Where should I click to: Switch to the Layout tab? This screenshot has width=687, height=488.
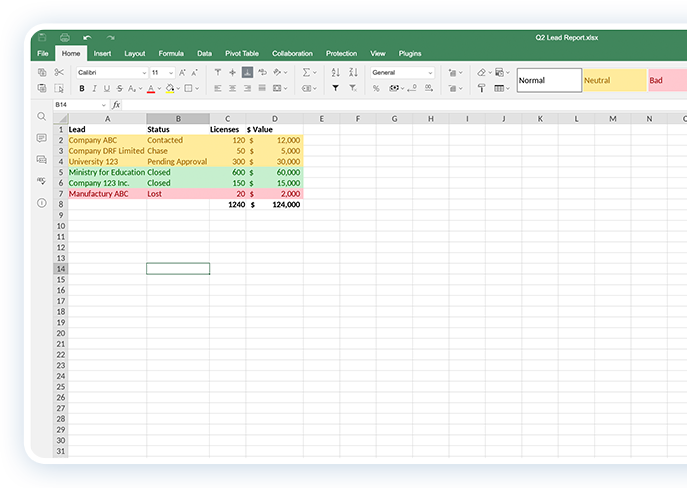[135, 53]
